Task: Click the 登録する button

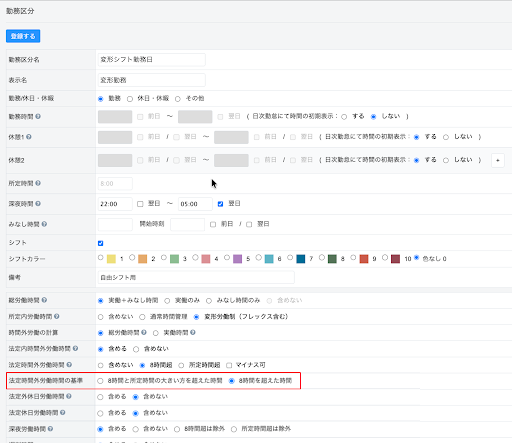Action: 23,36
